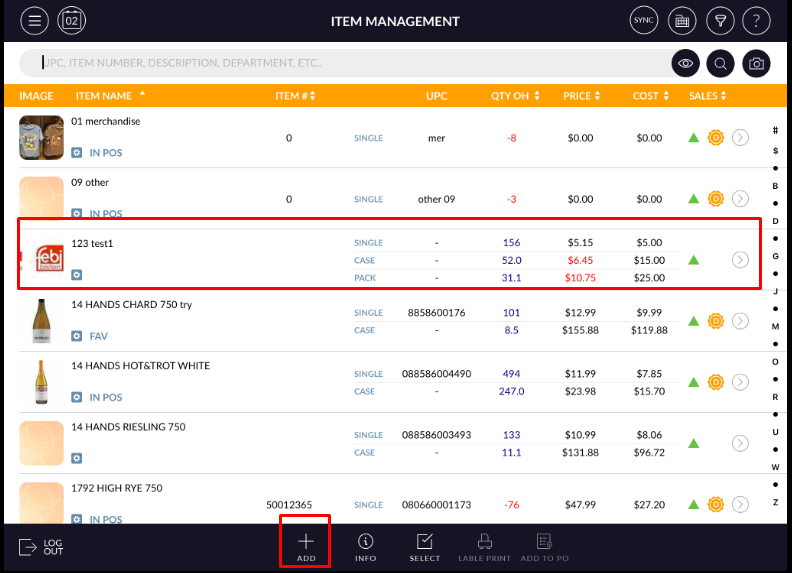Screen dimensions: 792x573
Task: Expand details arrow for 123 test1
Action: pyautogui.click(x=740, y=260)
